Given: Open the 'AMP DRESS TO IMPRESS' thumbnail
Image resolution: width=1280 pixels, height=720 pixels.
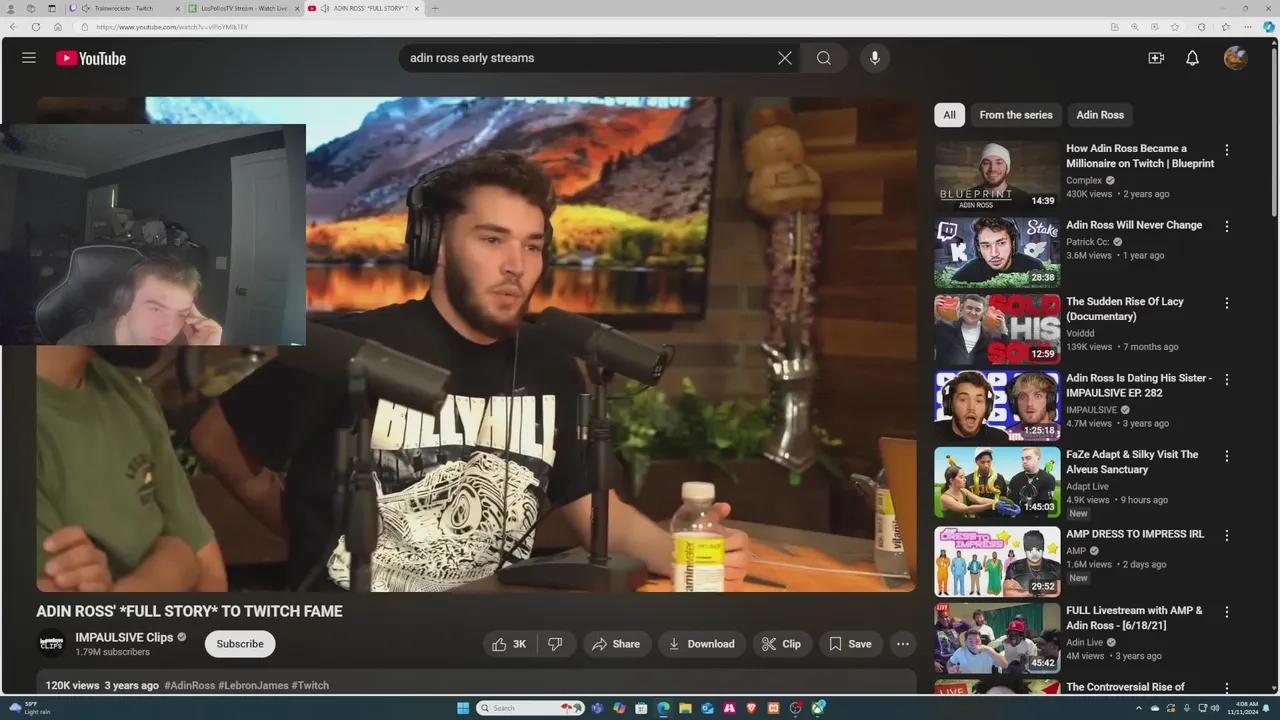Looking at the screenshot, I should [997, 562].
